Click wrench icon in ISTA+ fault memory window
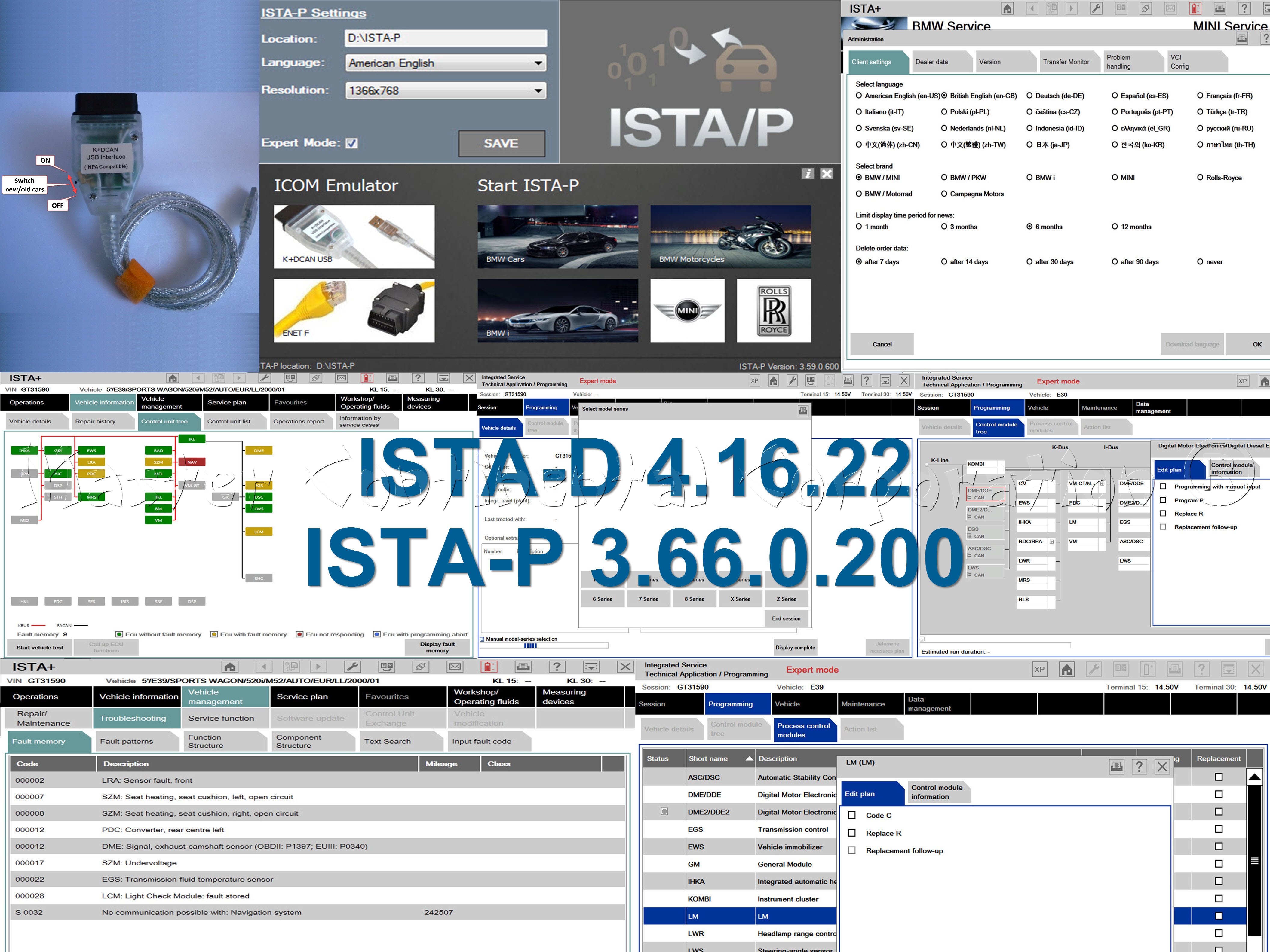 (x=352, y=667)
